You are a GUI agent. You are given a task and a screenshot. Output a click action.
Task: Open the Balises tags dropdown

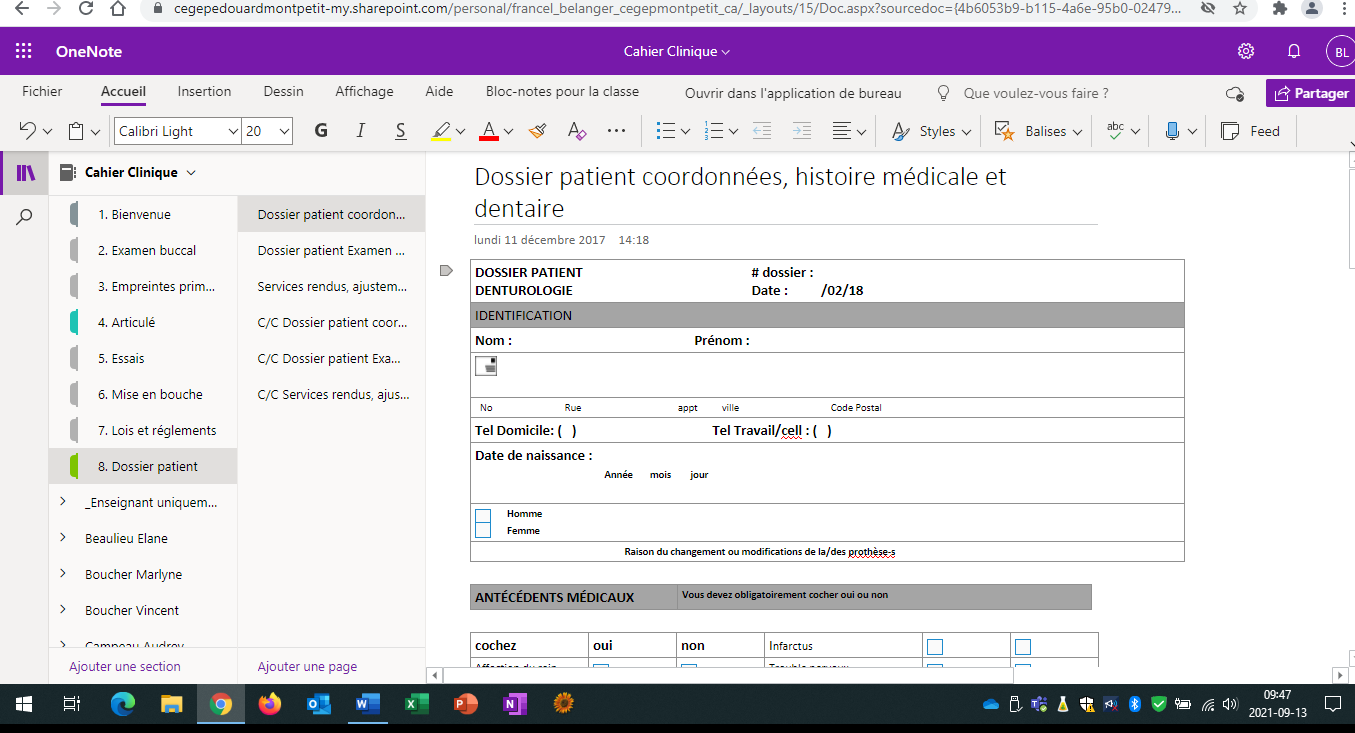point(1040,131)
